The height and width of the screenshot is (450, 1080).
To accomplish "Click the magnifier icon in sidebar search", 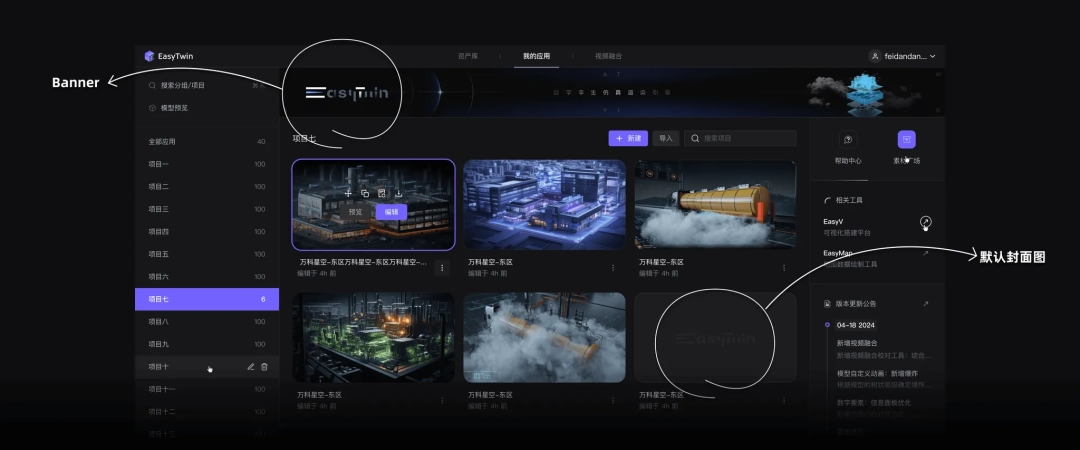I will pos(152,85).
